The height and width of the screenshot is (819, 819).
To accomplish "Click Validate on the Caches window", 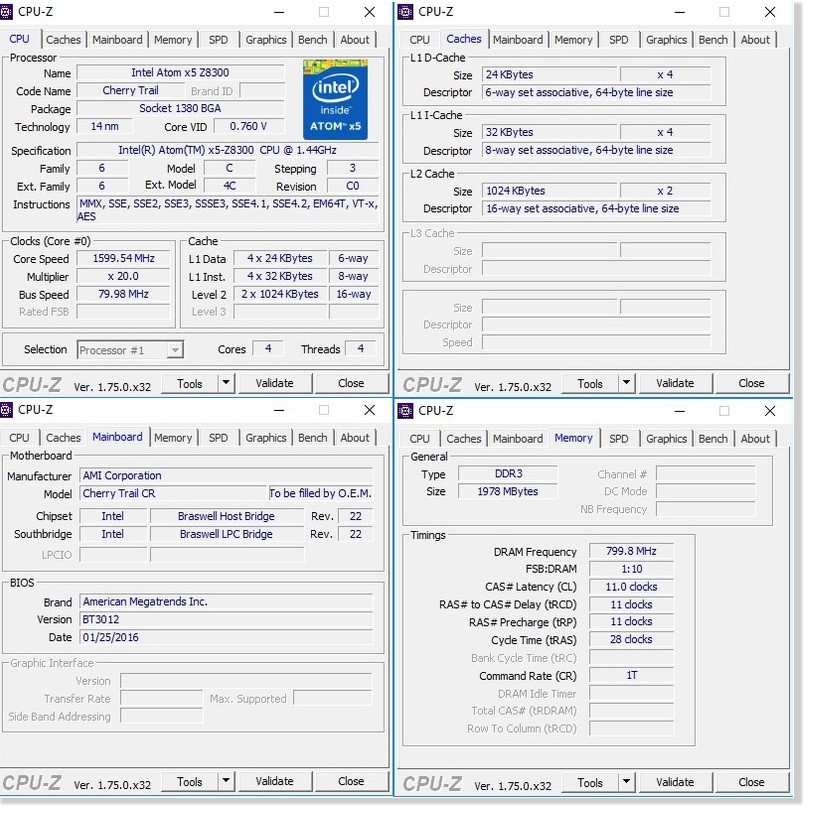I will tap(676, 383).
